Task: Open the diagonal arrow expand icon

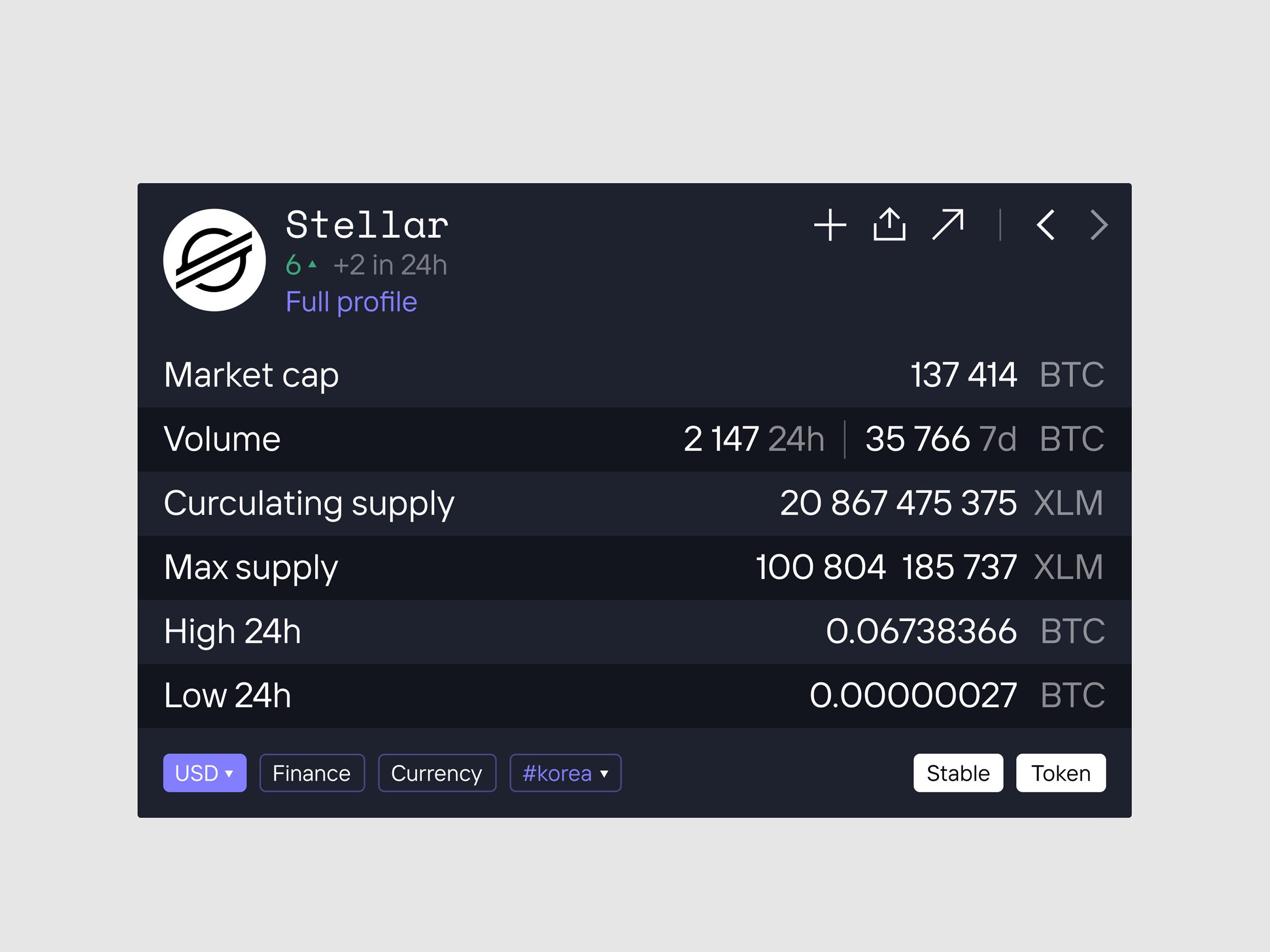Action: (x=948, y=224)
